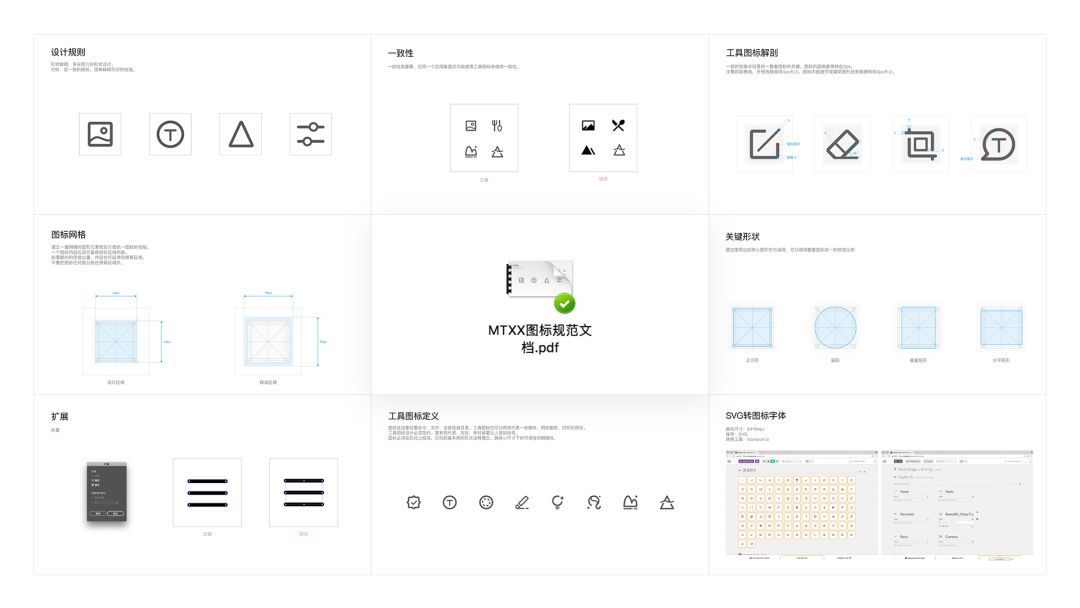Open the MTXX图标规范文档.pdf file icon
The width and height of the screenshot is (1080, 608).
point(541,286)
